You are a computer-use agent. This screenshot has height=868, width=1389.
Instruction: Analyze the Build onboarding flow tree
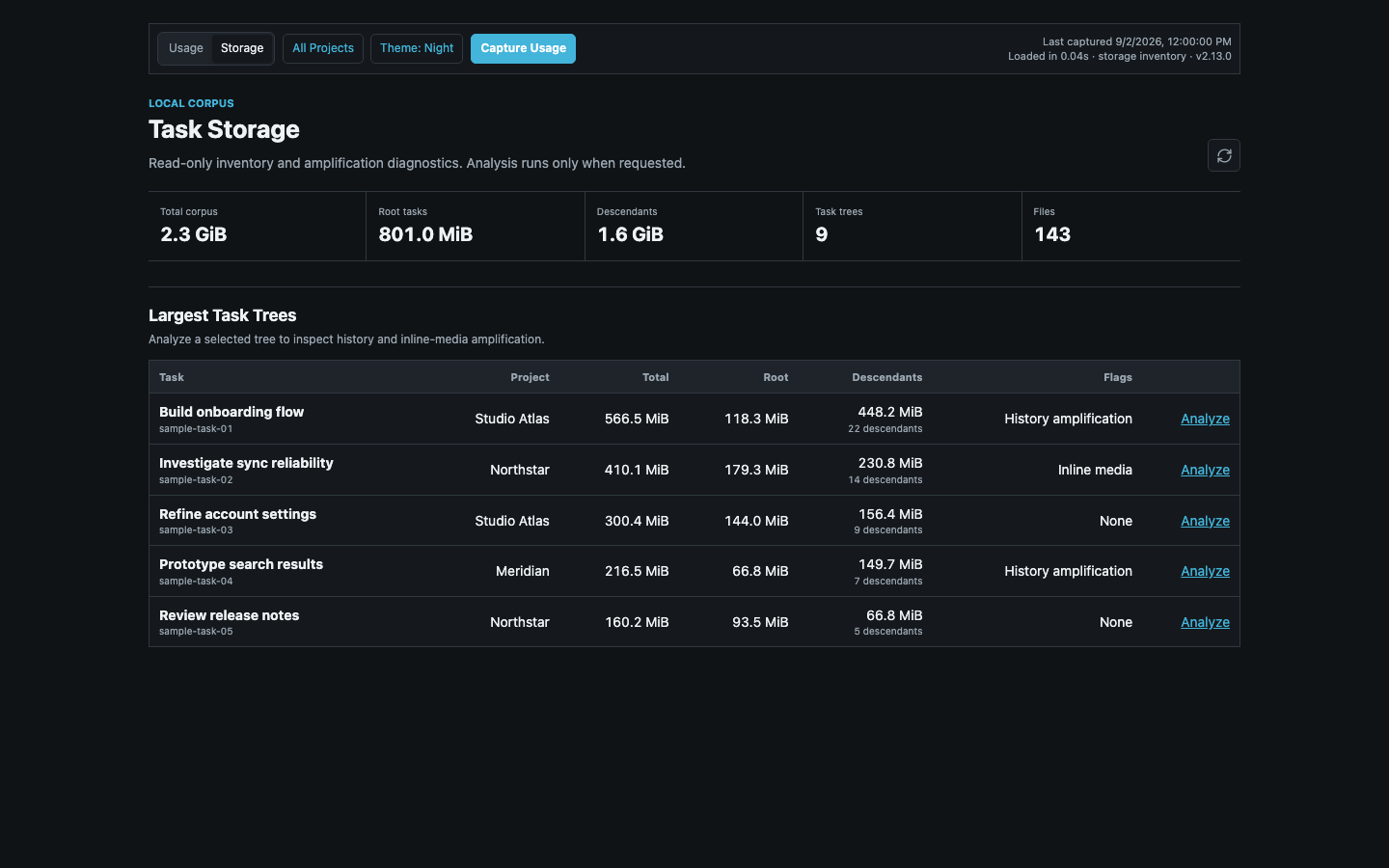pyautogui.click(x=1205, y=419)
